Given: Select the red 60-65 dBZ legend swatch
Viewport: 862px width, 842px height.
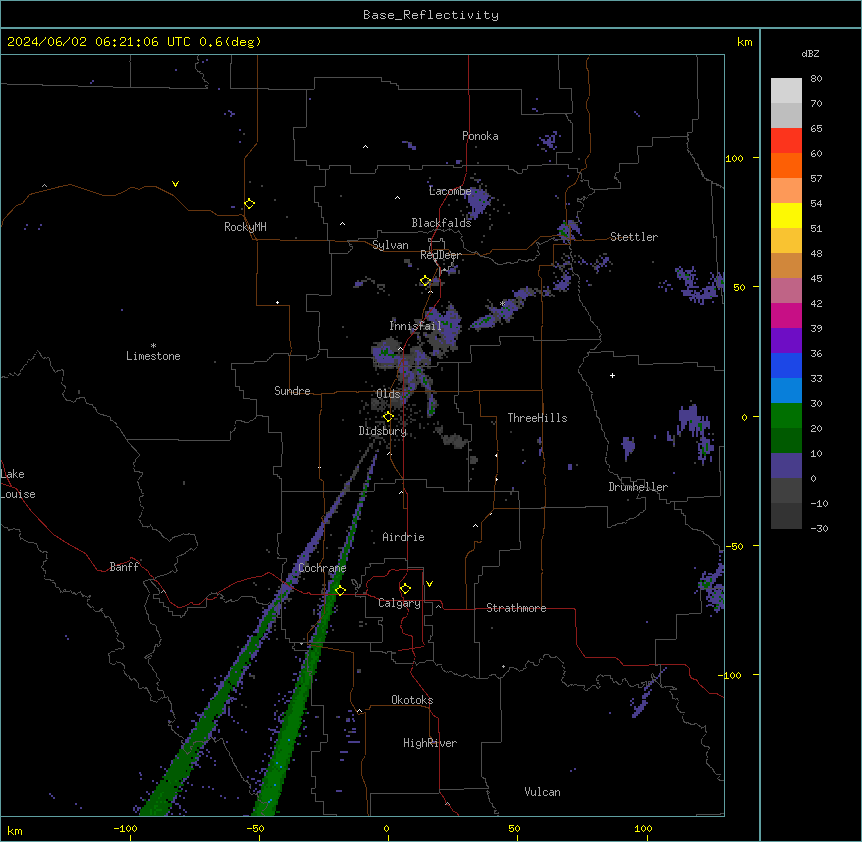Looking at the screenshot, I should [786, 141].
